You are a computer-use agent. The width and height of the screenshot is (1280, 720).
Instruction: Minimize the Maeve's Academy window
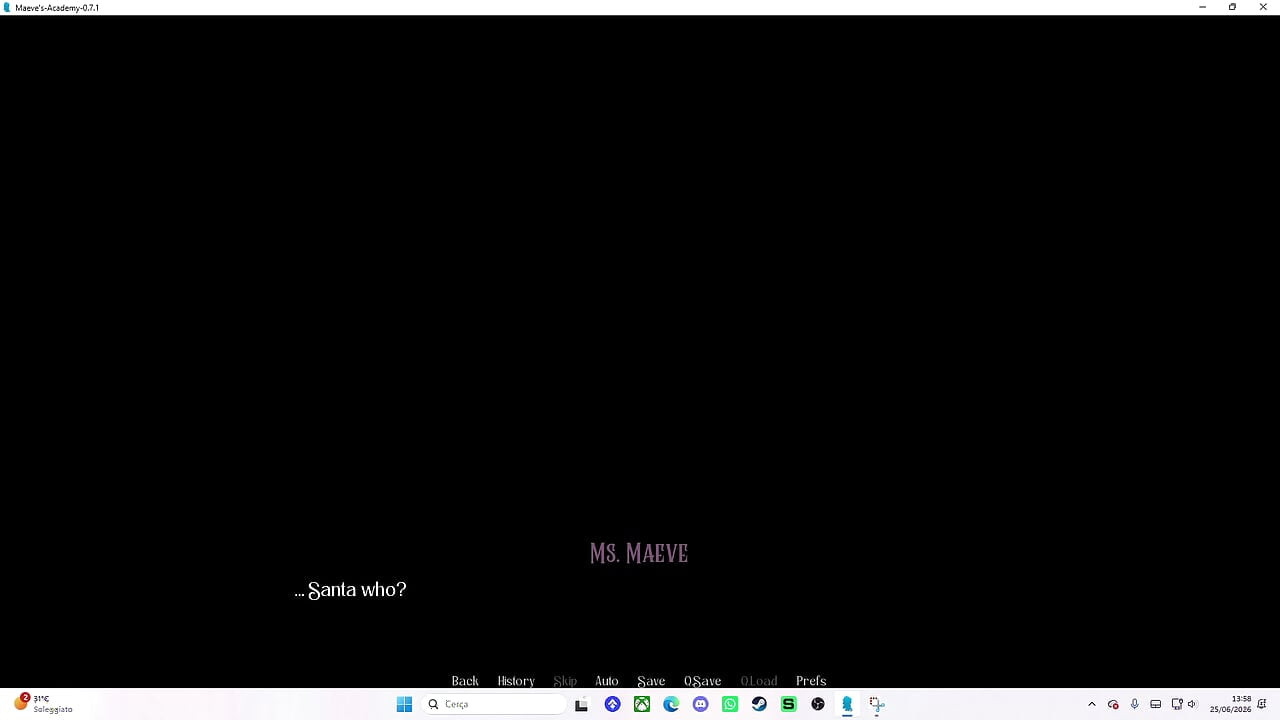[1202, 7]
